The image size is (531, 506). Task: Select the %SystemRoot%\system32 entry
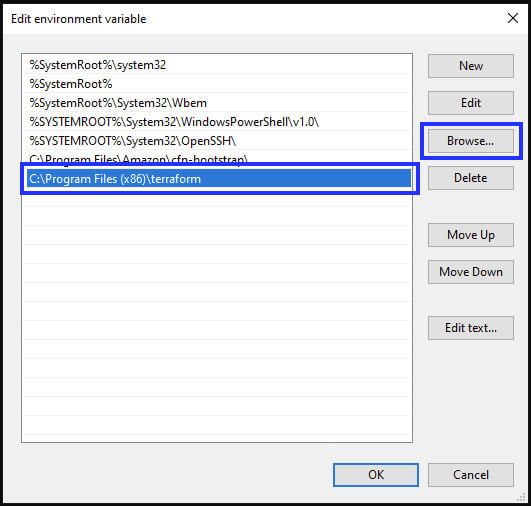(x=217, y=65)
